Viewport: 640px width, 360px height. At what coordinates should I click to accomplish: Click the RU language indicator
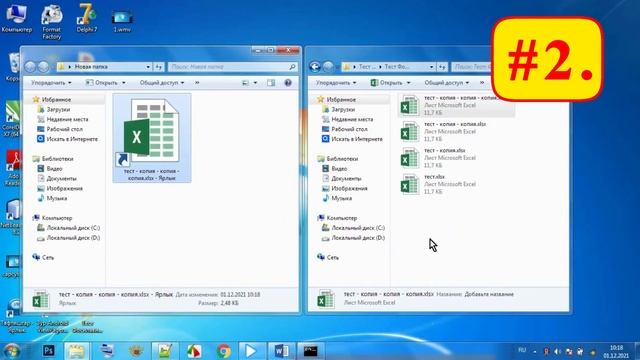[522, 350]
